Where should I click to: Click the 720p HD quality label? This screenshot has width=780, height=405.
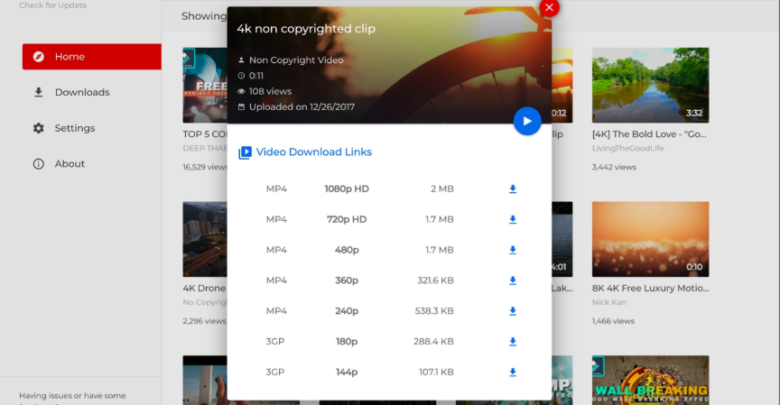(x=347, y=219)
